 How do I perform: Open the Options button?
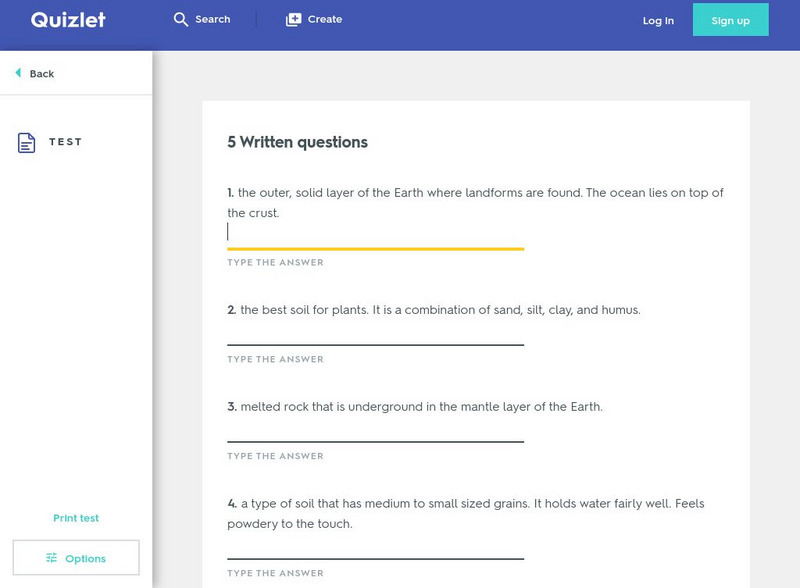(x=76, y=558)
